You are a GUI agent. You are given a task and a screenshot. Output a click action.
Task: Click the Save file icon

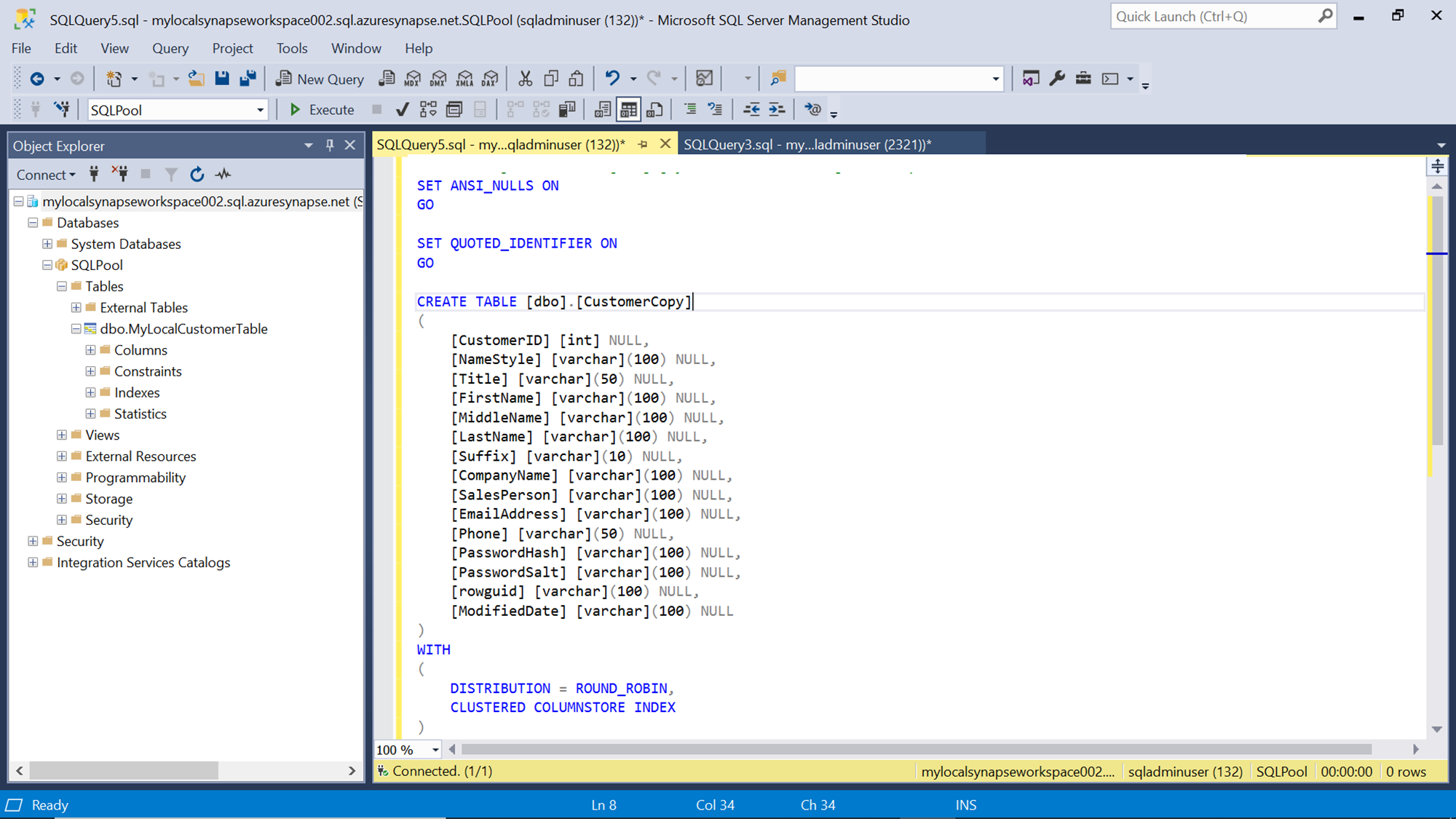[x=222, y=79]
